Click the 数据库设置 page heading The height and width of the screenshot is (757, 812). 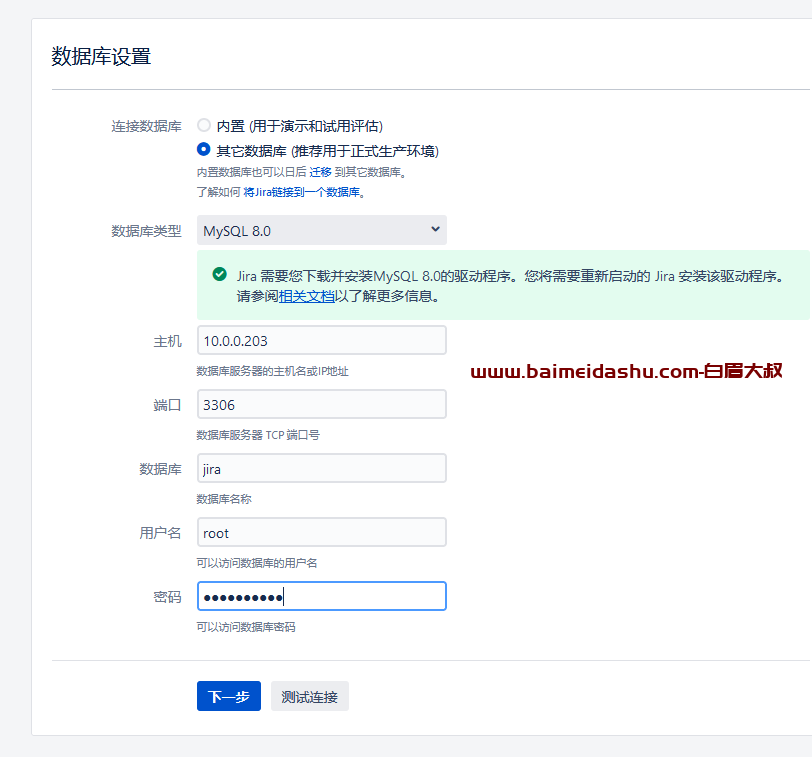coord(101,56)
